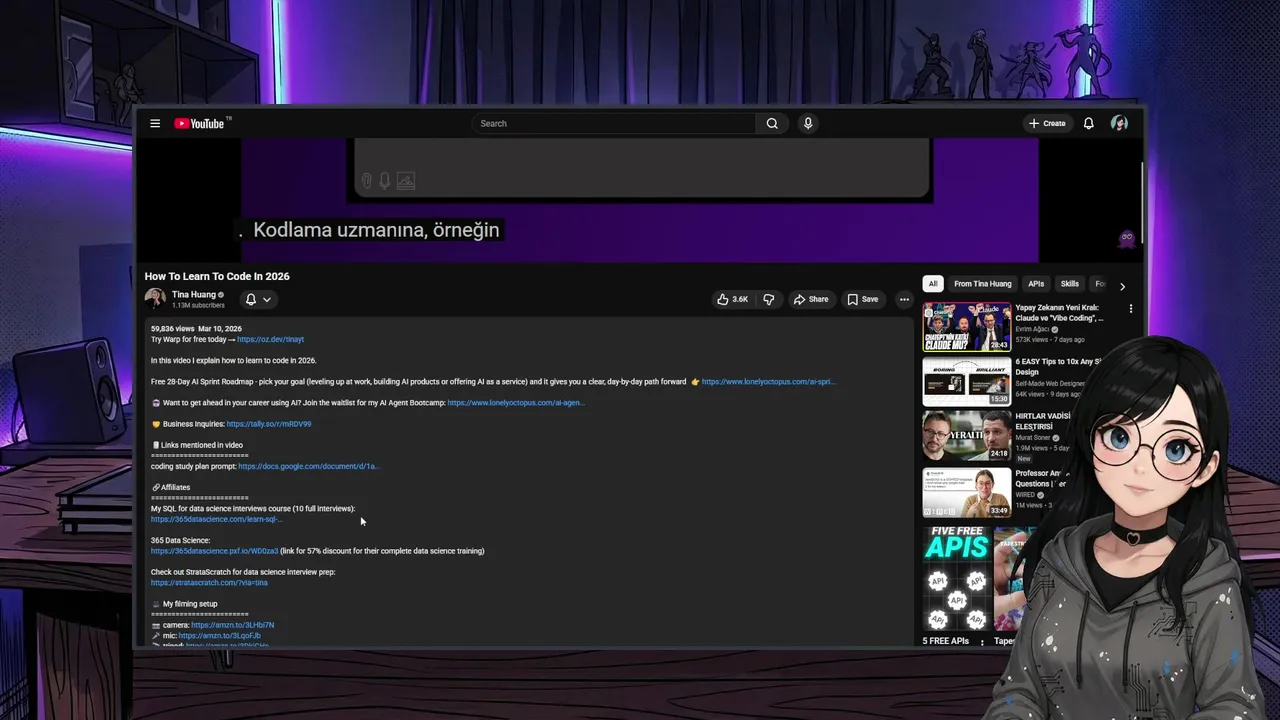1280x720 pixels.
Task: Select the All filter chip
Action: pyautogui.click(x=933, y=284)
